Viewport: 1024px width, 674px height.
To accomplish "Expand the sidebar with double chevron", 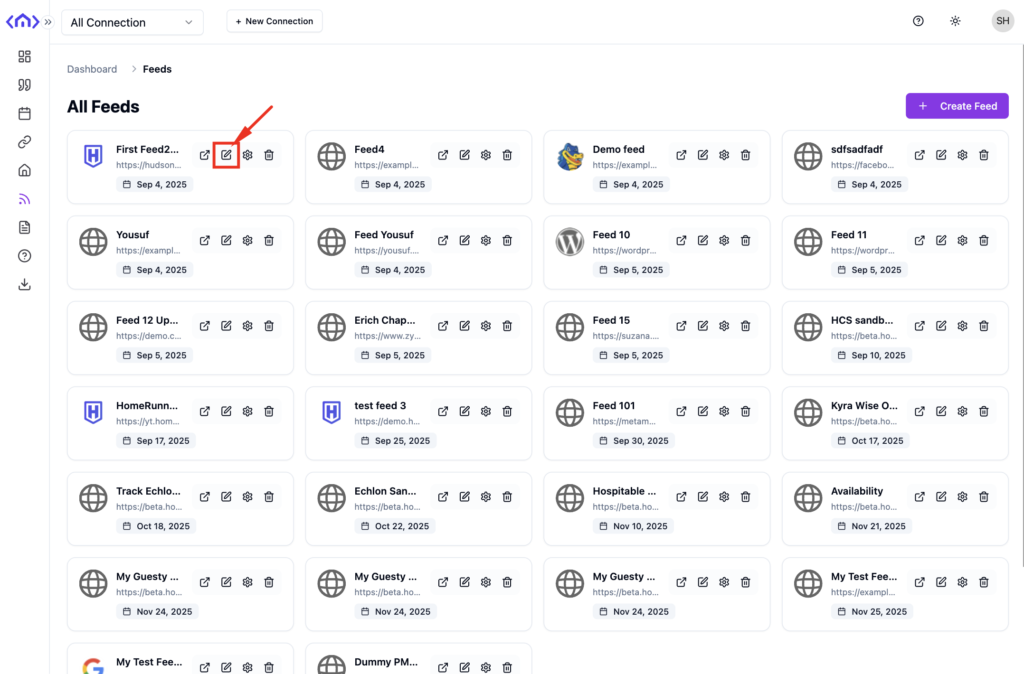I will [x=48, y=22].
